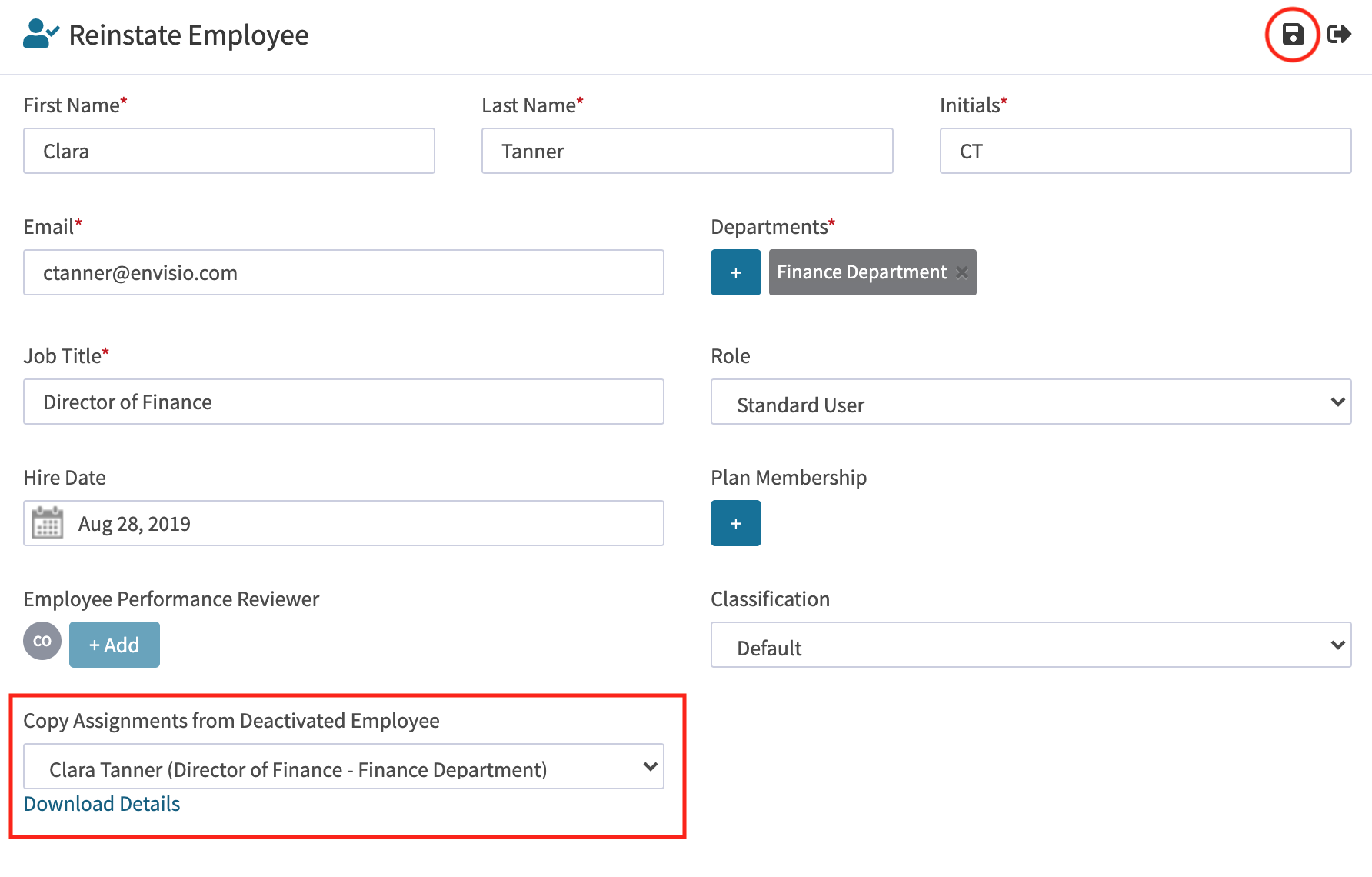Focus the Initials field
The image size is (1372, 877).
pos(1146,151)
